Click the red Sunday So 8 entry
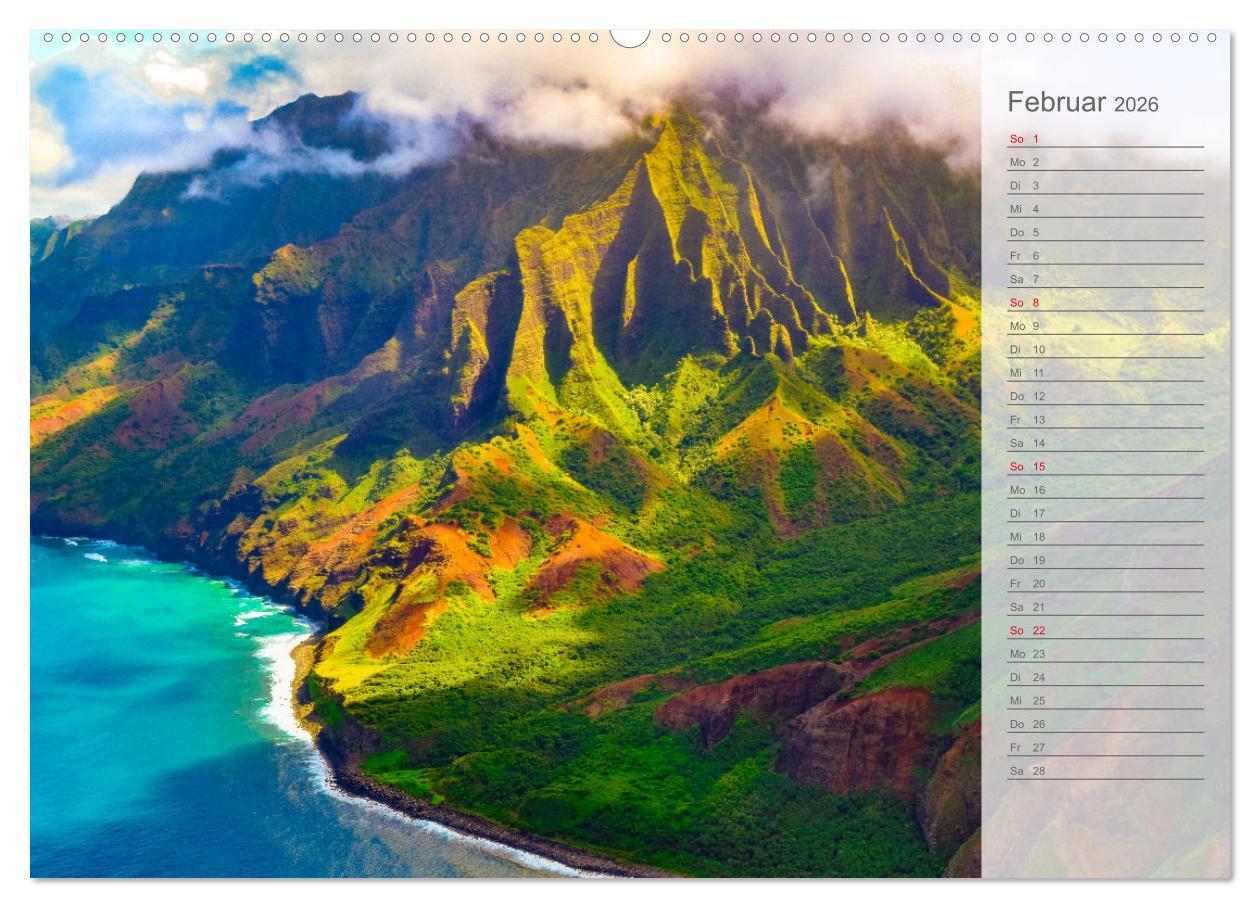Image resolution: width=1260 pixels, height=908 pixels. pos(1022,302)
